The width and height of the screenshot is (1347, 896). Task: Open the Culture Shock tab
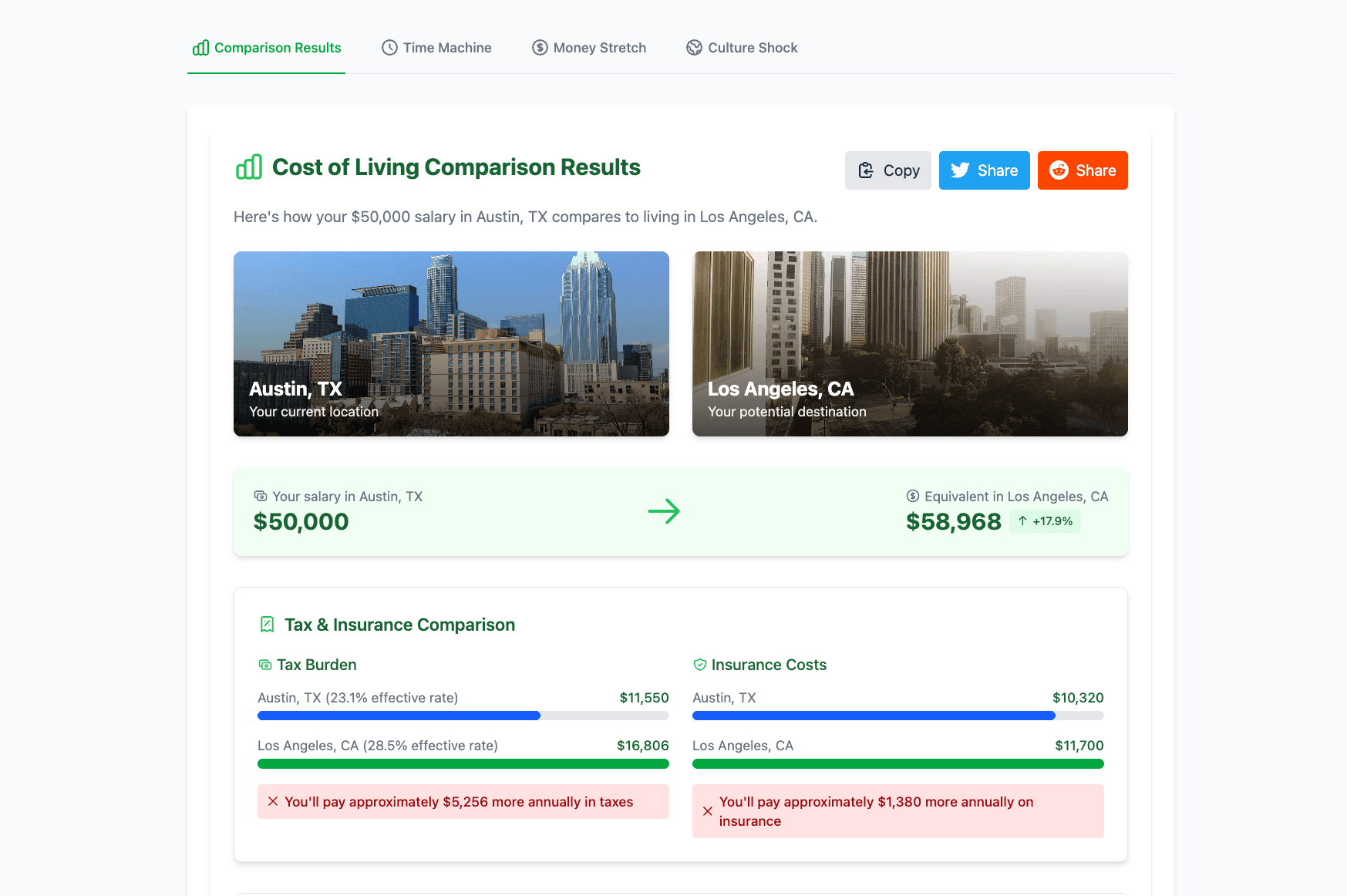[x=742, y=47]
